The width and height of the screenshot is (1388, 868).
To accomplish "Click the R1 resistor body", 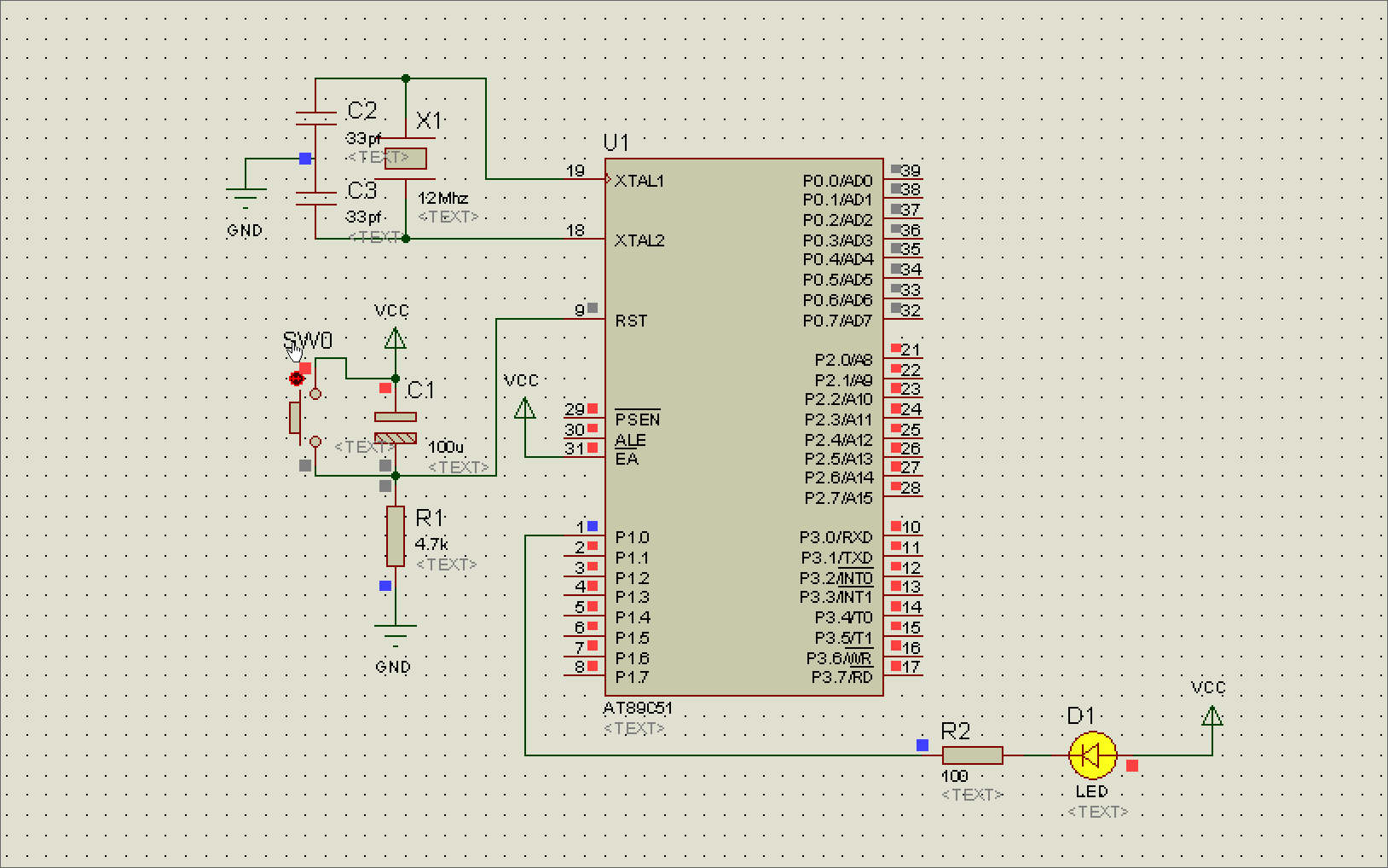I will pyautogui.click(x=396, y=536).
